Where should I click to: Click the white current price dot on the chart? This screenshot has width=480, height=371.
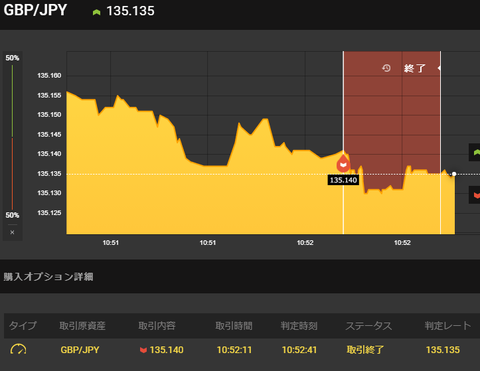point(454,174)
